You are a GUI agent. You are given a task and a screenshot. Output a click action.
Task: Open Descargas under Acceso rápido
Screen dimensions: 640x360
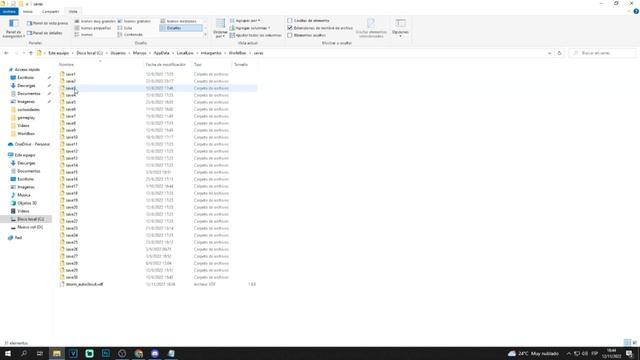tap(26, 86)
